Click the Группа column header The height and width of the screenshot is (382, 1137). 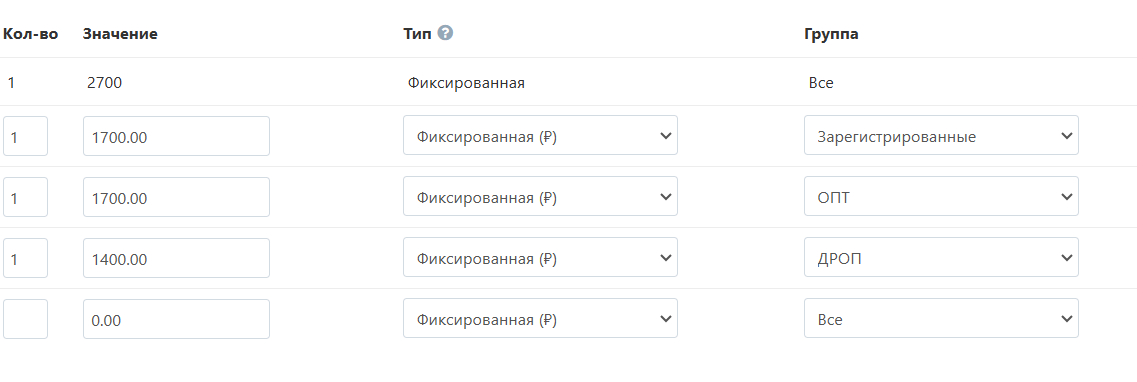click(831, 33)
